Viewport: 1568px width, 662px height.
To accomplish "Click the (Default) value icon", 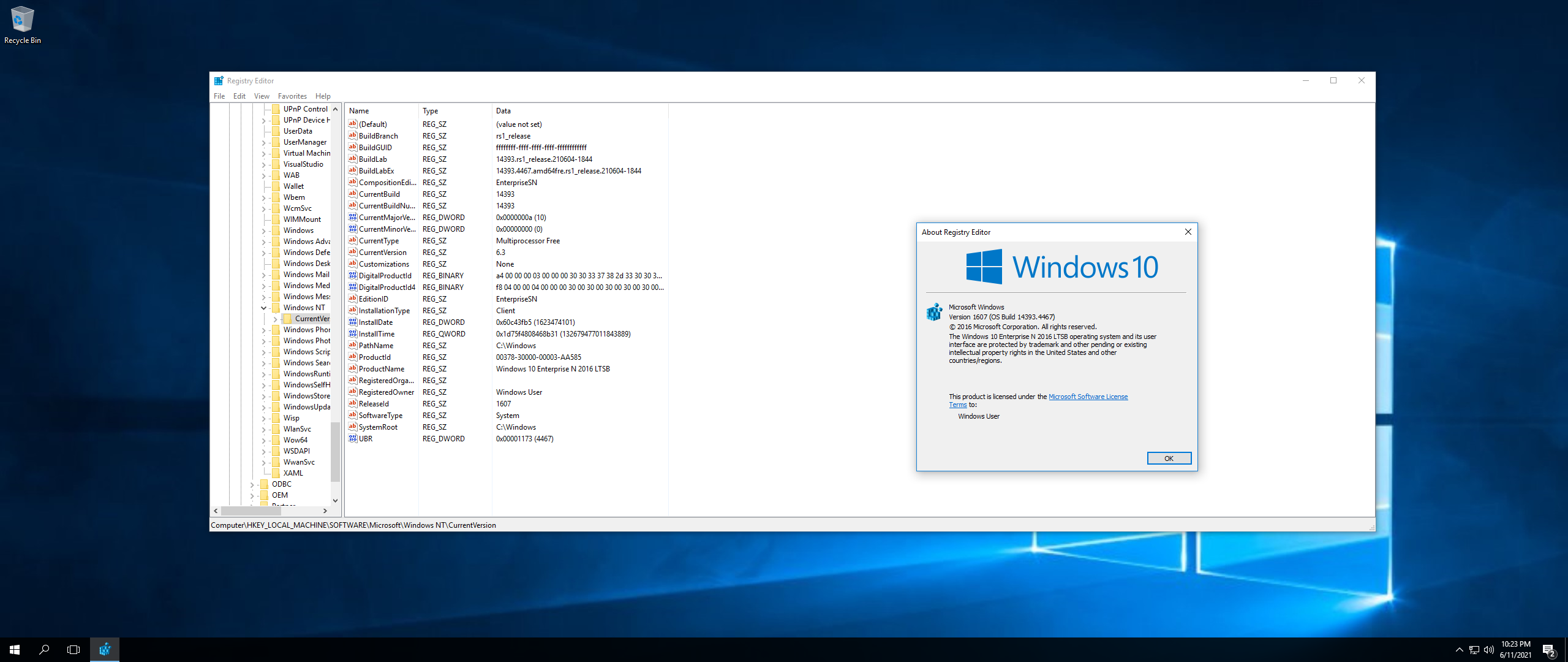I will coord(353,124).
